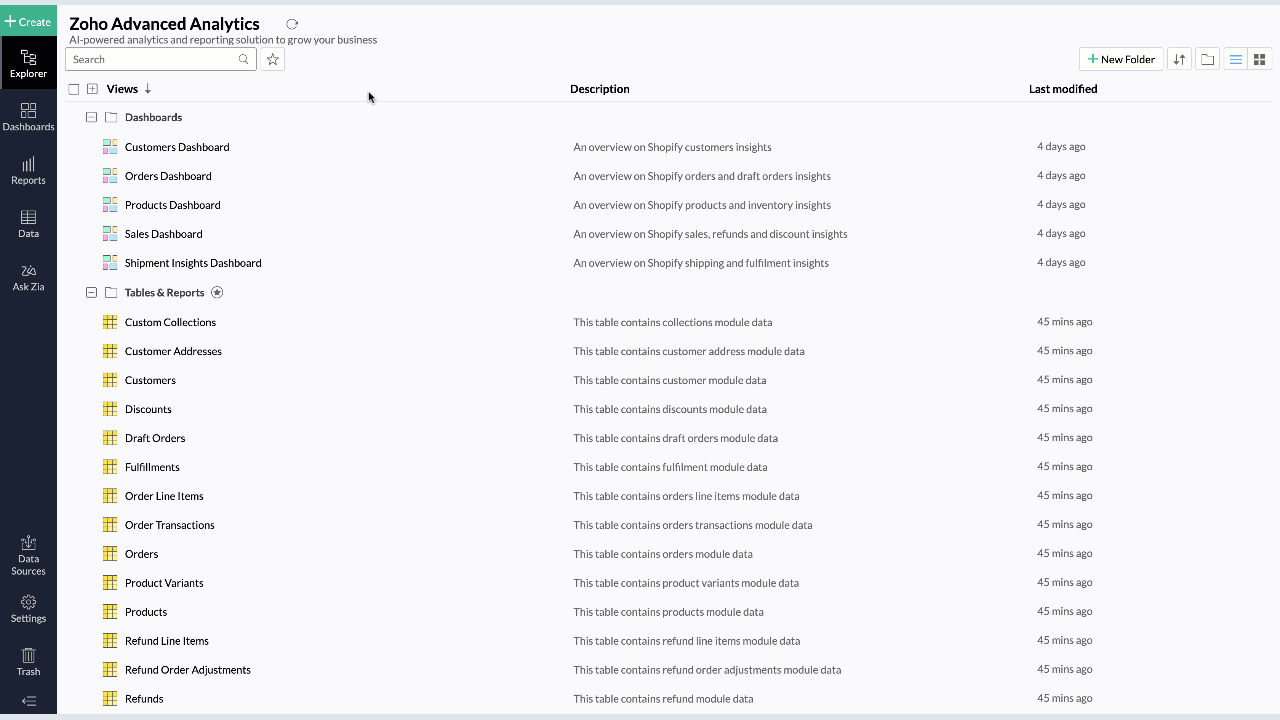This screenshot has height=720, width=1280.
Task: Open the Trash in the sidebar
Action: (28, 662)
